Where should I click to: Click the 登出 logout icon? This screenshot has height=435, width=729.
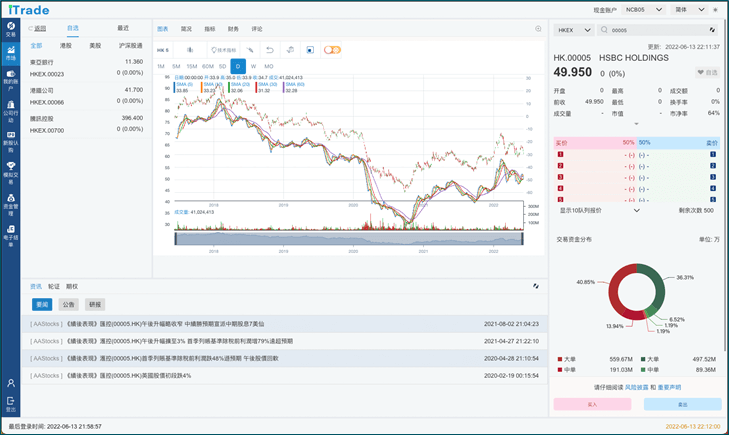(11, 405)
